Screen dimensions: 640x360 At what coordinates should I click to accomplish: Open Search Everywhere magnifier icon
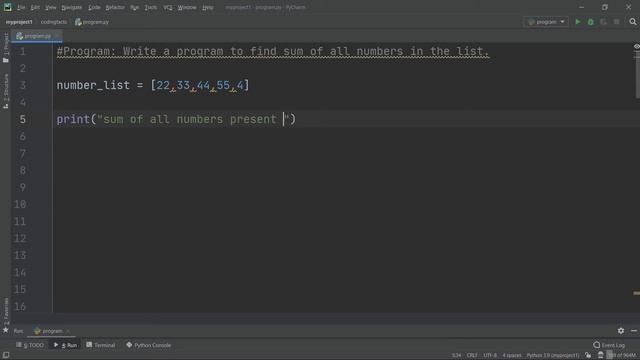[x=633, y=22]
